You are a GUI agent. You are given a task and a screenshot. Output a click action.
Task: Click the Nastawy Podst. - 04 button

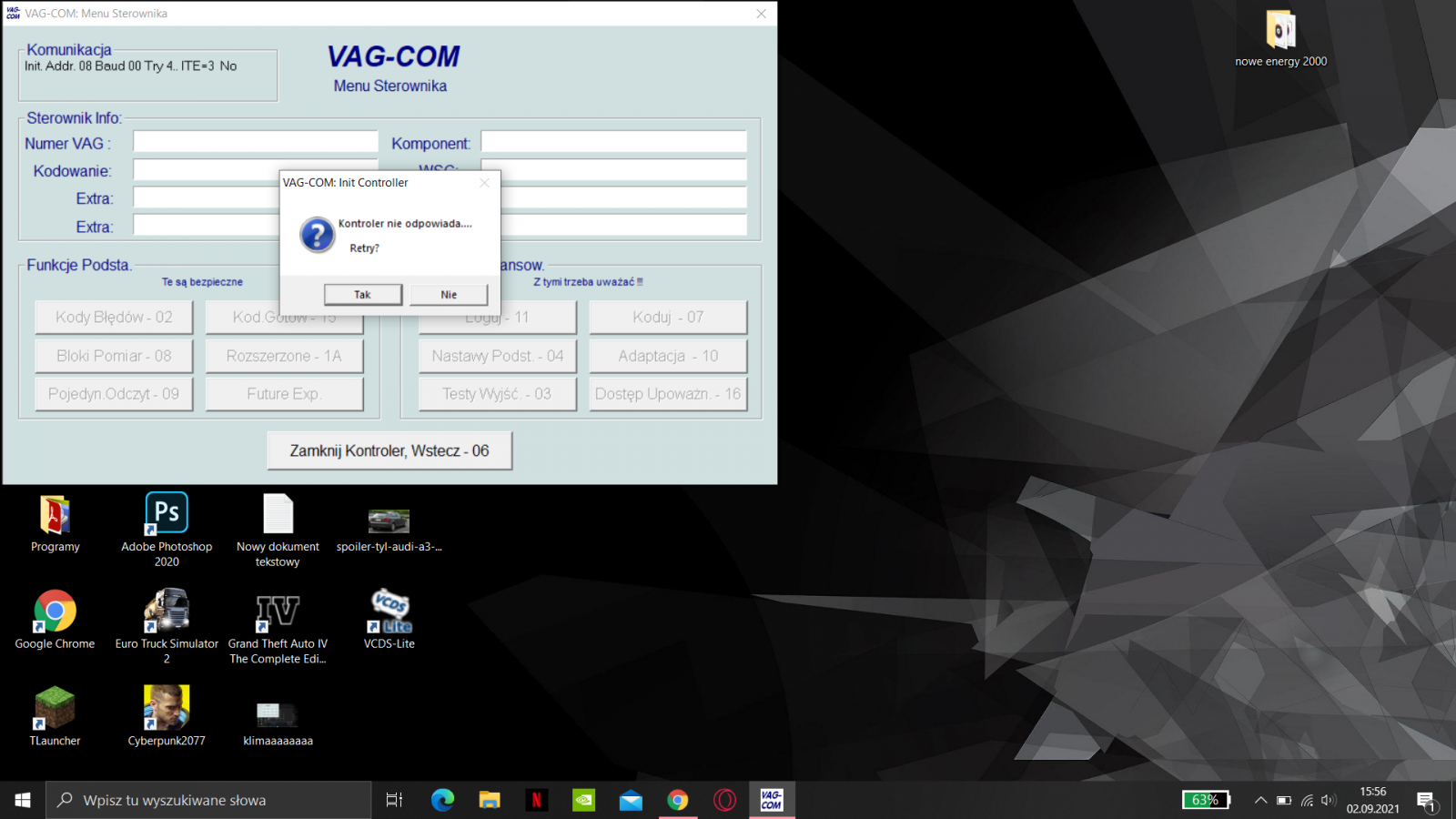(x=498, y=356)
